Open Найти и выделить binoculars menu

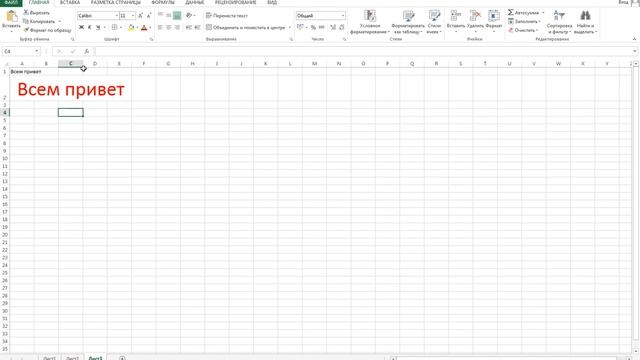585,22
